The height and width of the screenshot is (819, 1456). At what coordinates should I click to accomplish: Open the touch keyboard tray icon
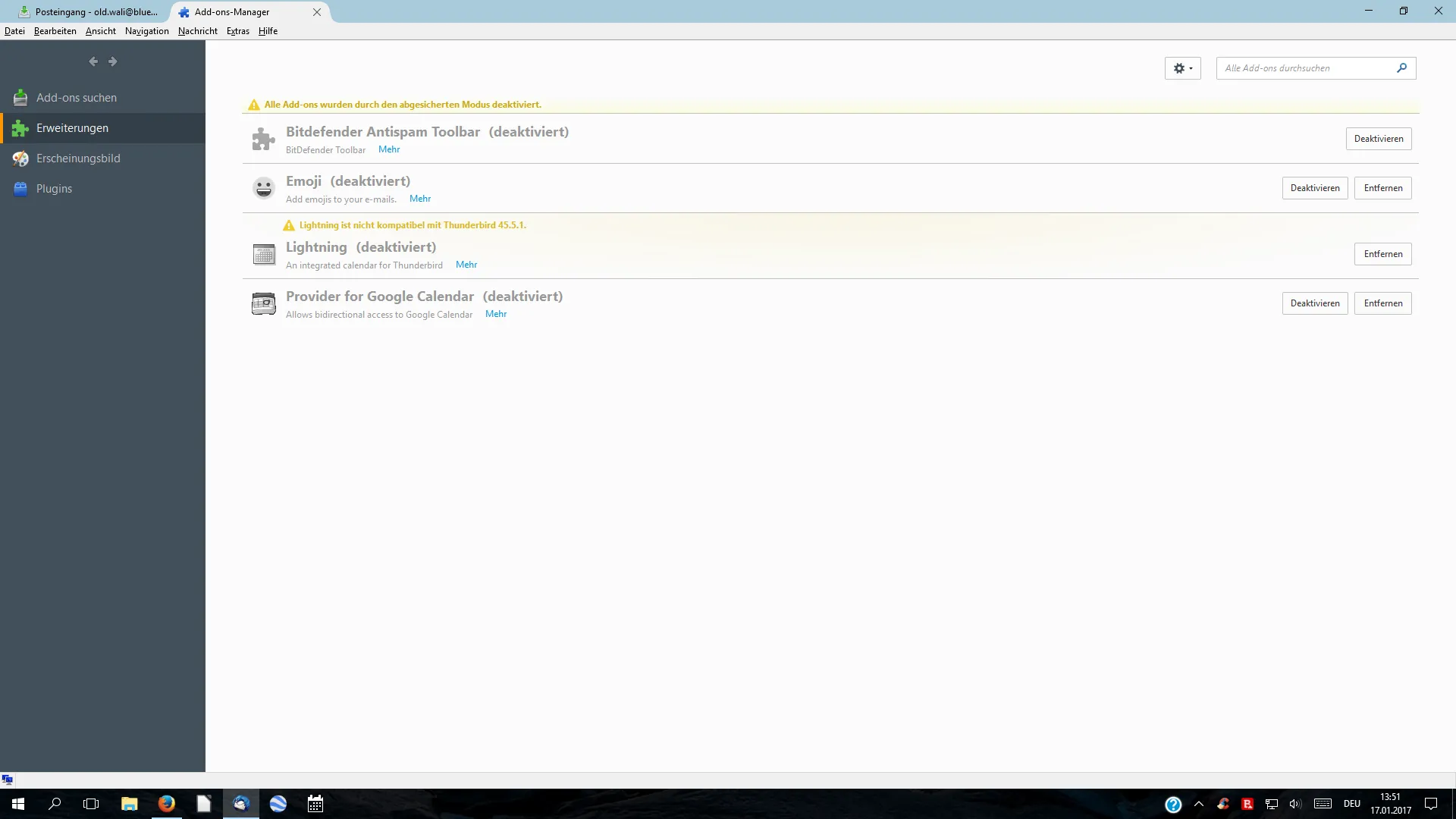coord(1323,804)
